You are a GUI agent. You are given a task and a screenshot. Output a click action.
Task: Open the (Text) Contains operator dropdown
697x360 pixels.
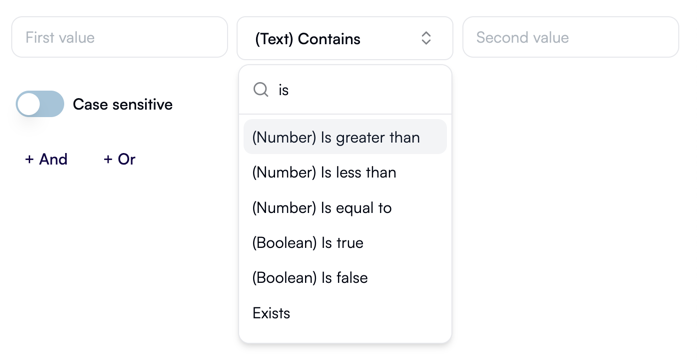tap(345, 38)
